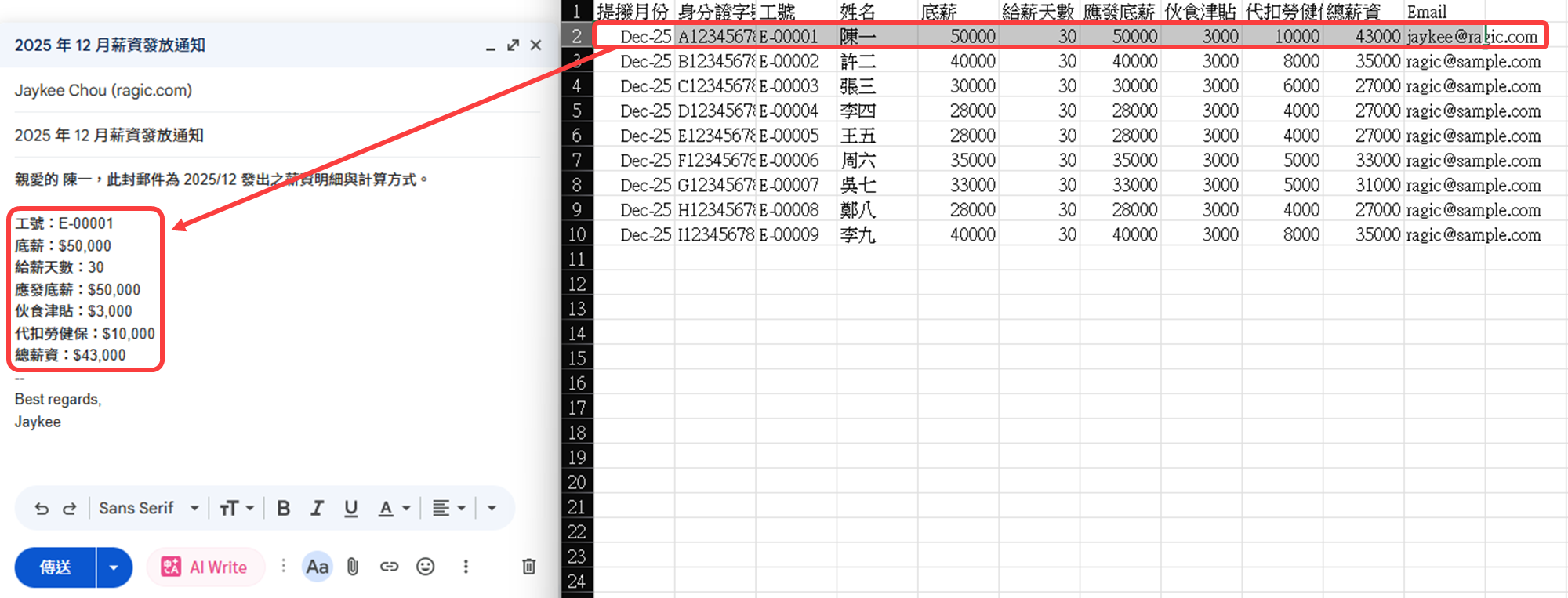
Task: Open more options three-dot menu
Action: [466, 567]
